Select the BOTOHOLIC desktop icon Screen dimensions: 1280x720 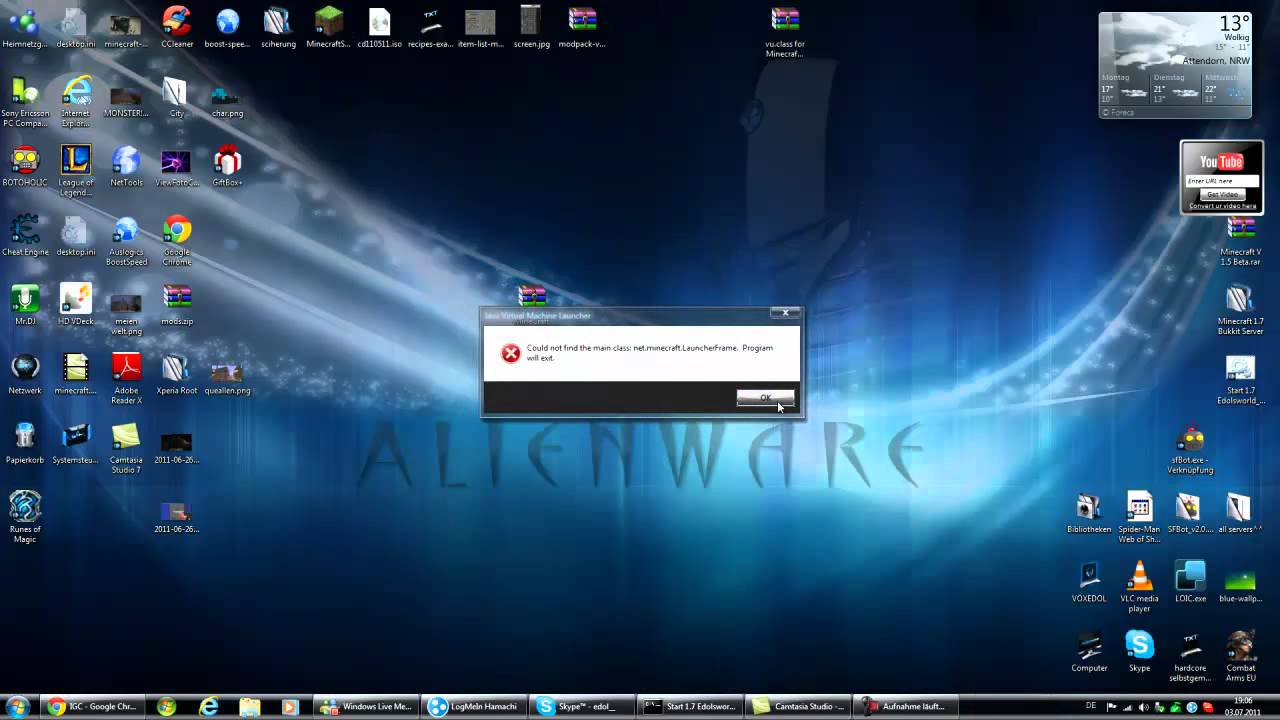point(25,166)
